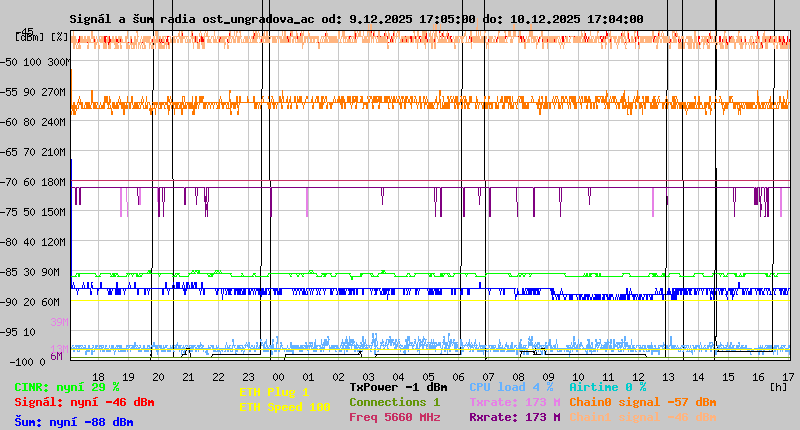This screenshot has width=800, height=430.
Task: Click the '03' hour tick label
Action: 368,377
